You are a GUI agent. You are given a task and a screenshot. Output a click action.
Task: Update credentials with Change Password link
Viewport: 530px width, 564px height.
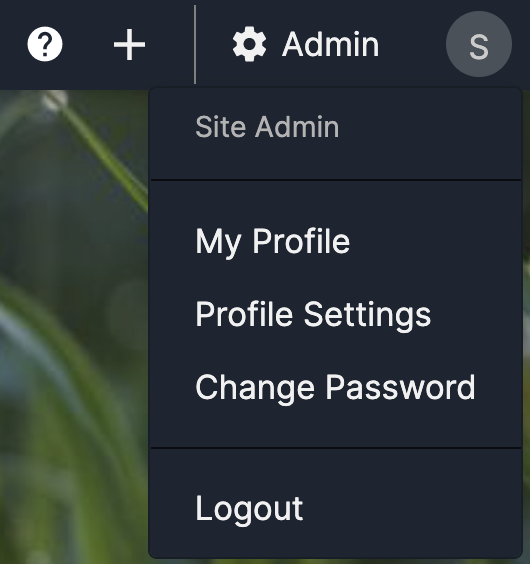[335, 388]
